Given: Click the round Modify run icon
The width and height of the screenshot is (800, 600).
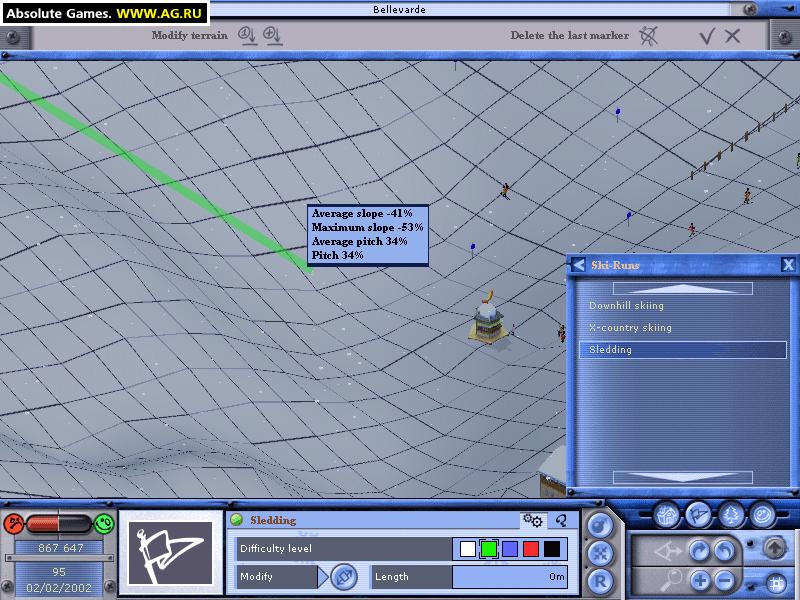Looking at the screenshot, I should pyautogui.click(x=343, y=577).
